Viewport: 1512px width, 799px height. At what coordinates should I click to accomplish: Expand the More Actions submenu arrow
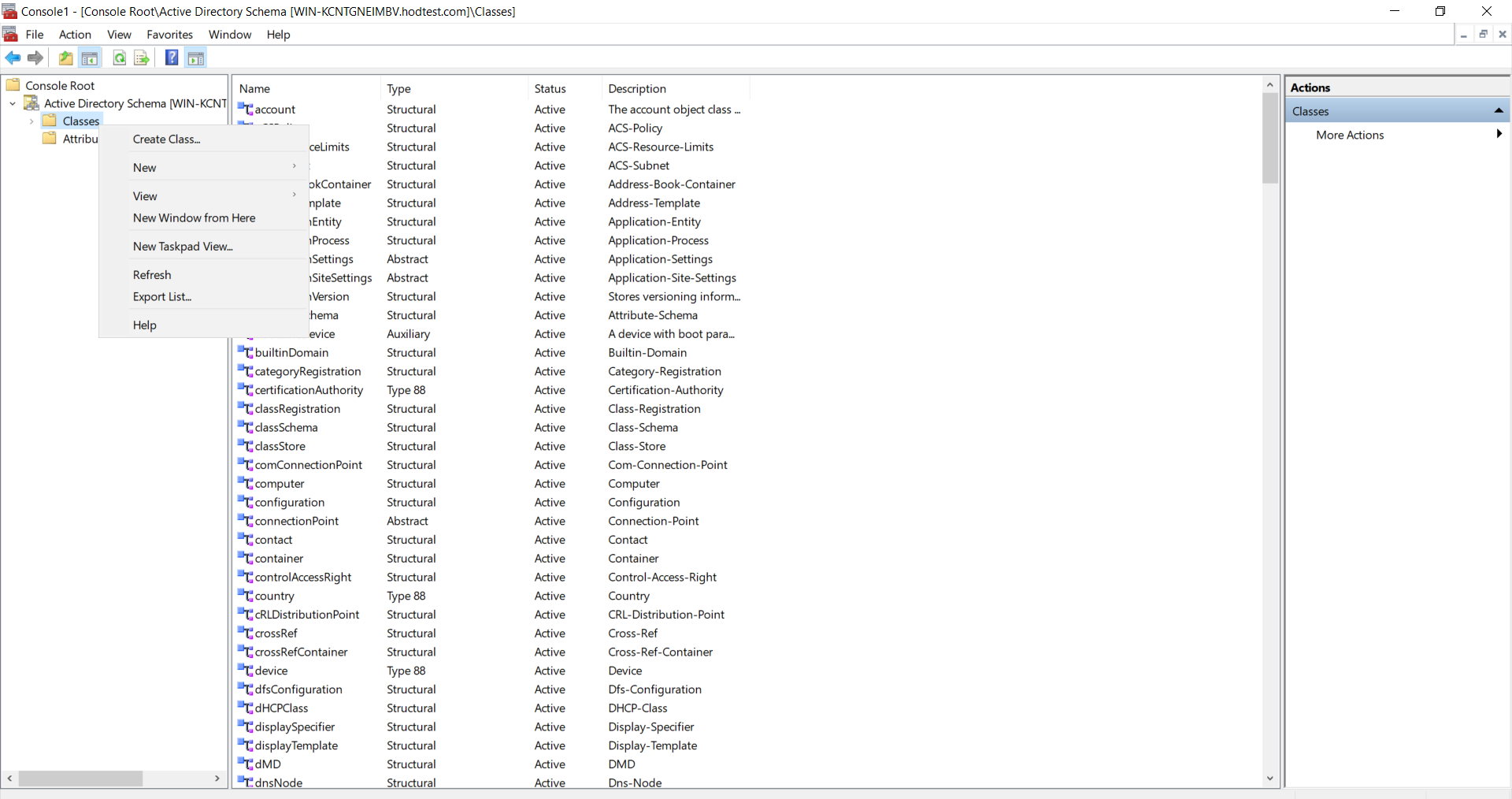click(1499, 135)
